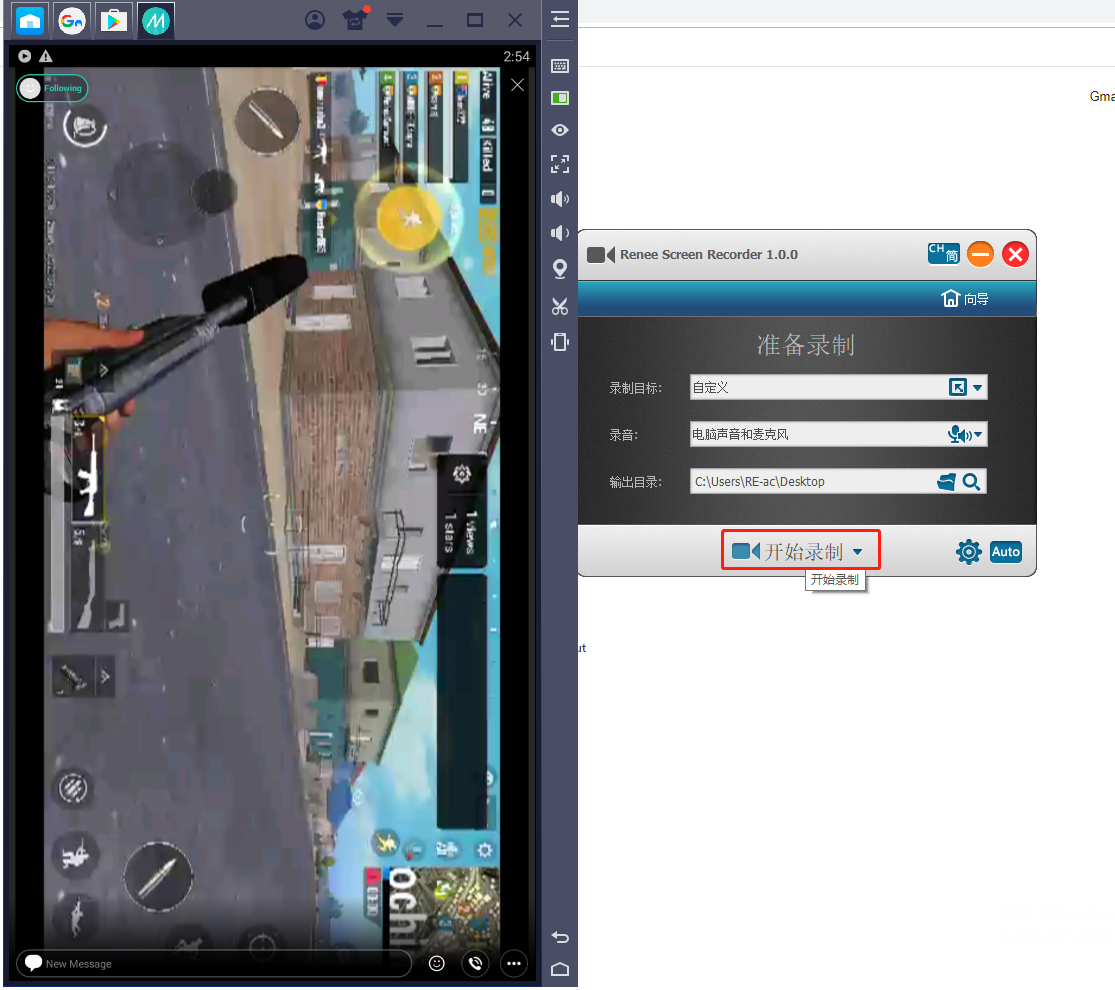This screenshot has height=990, width=1115.
Task: Click the lower volume speaker icon
Action: point(560,233)
